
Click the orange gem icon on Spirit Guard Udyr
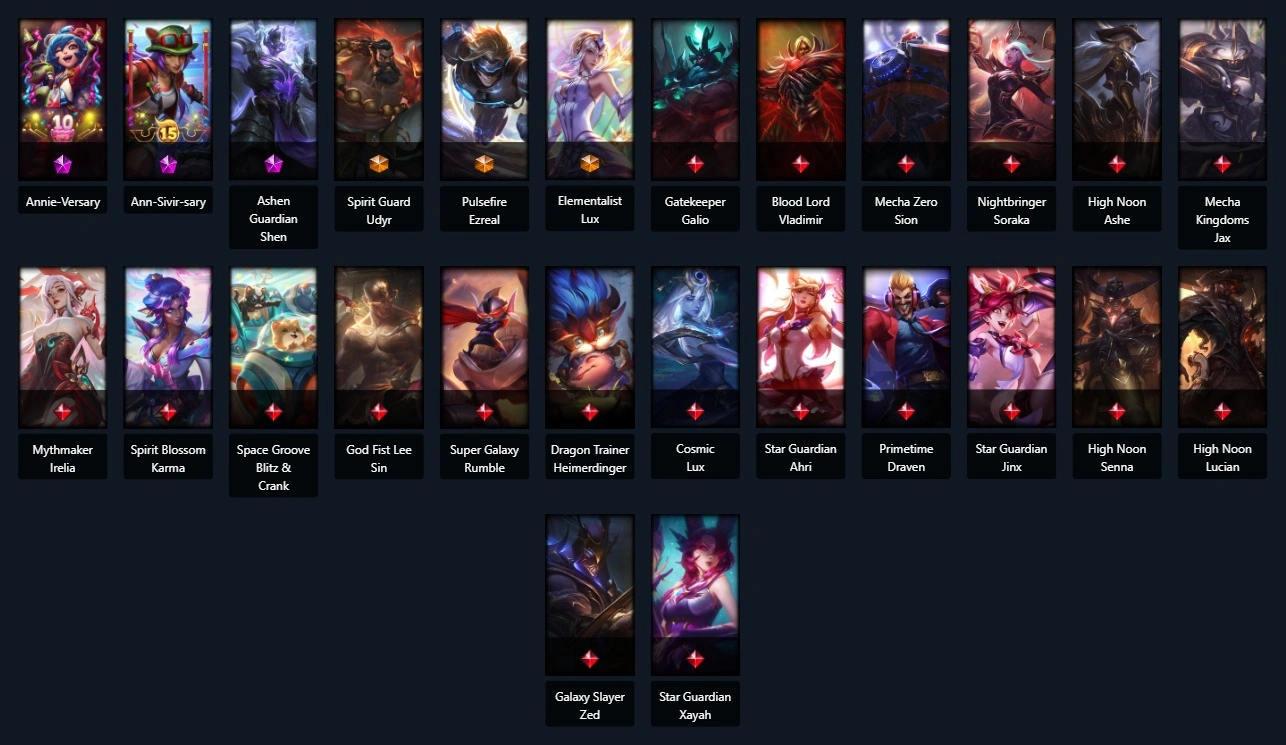point(379,164)
